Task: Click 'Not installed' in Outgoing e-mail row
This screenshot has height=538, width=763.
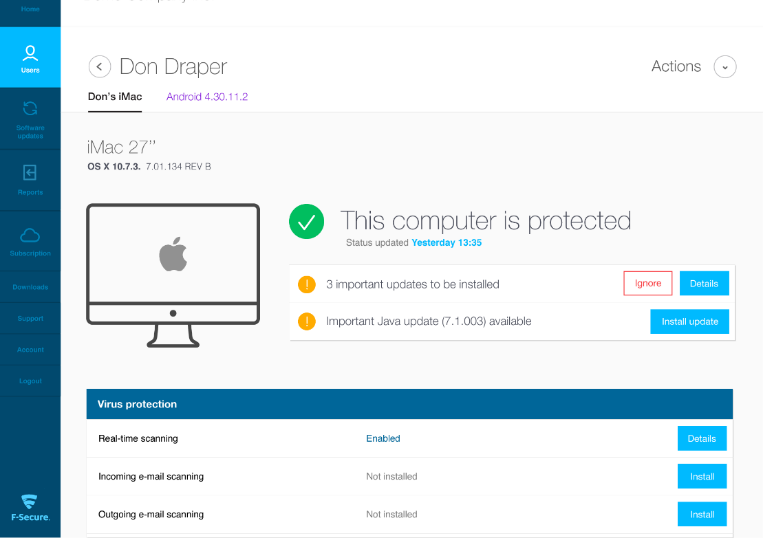Action: click(392, 514)
